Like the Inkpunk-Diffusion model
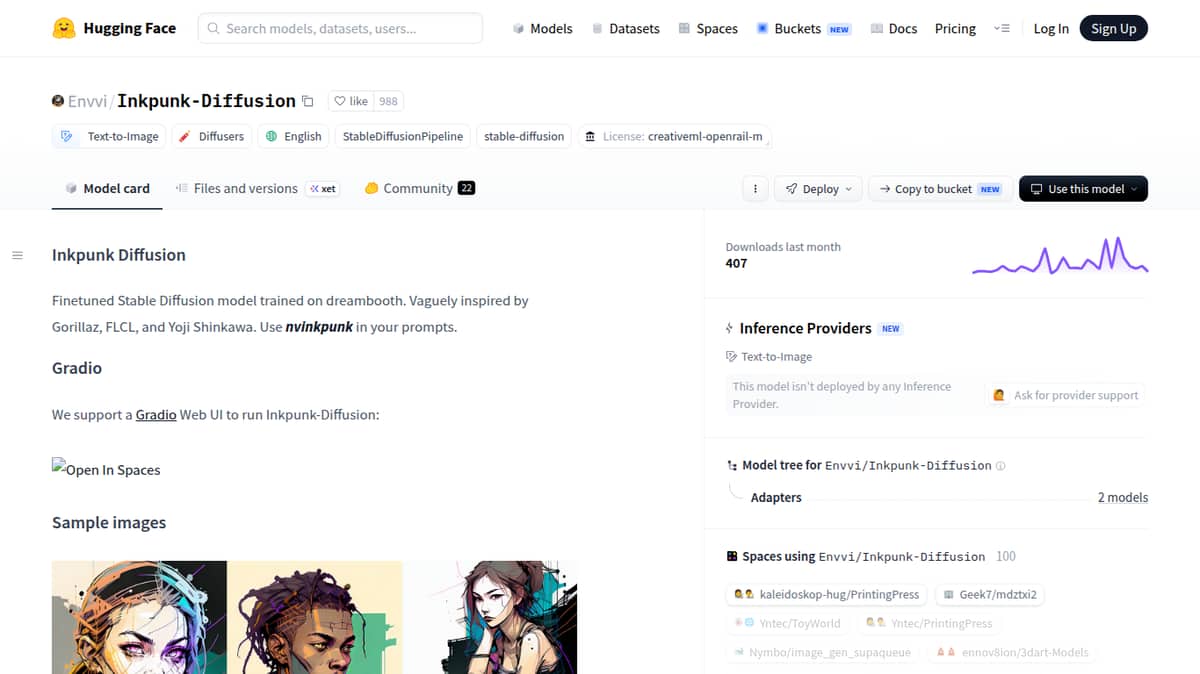The height and width of the screenshot is (674, 1200). click(351, 101)
